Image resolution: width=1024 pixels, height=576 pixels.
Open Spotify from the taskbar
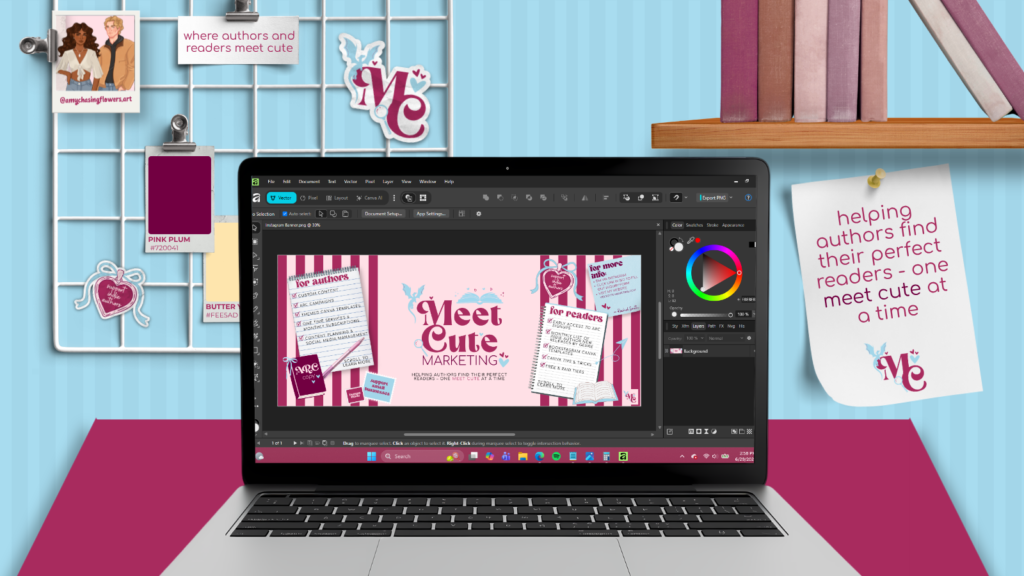pyautogui.click(x=556, y=456)
